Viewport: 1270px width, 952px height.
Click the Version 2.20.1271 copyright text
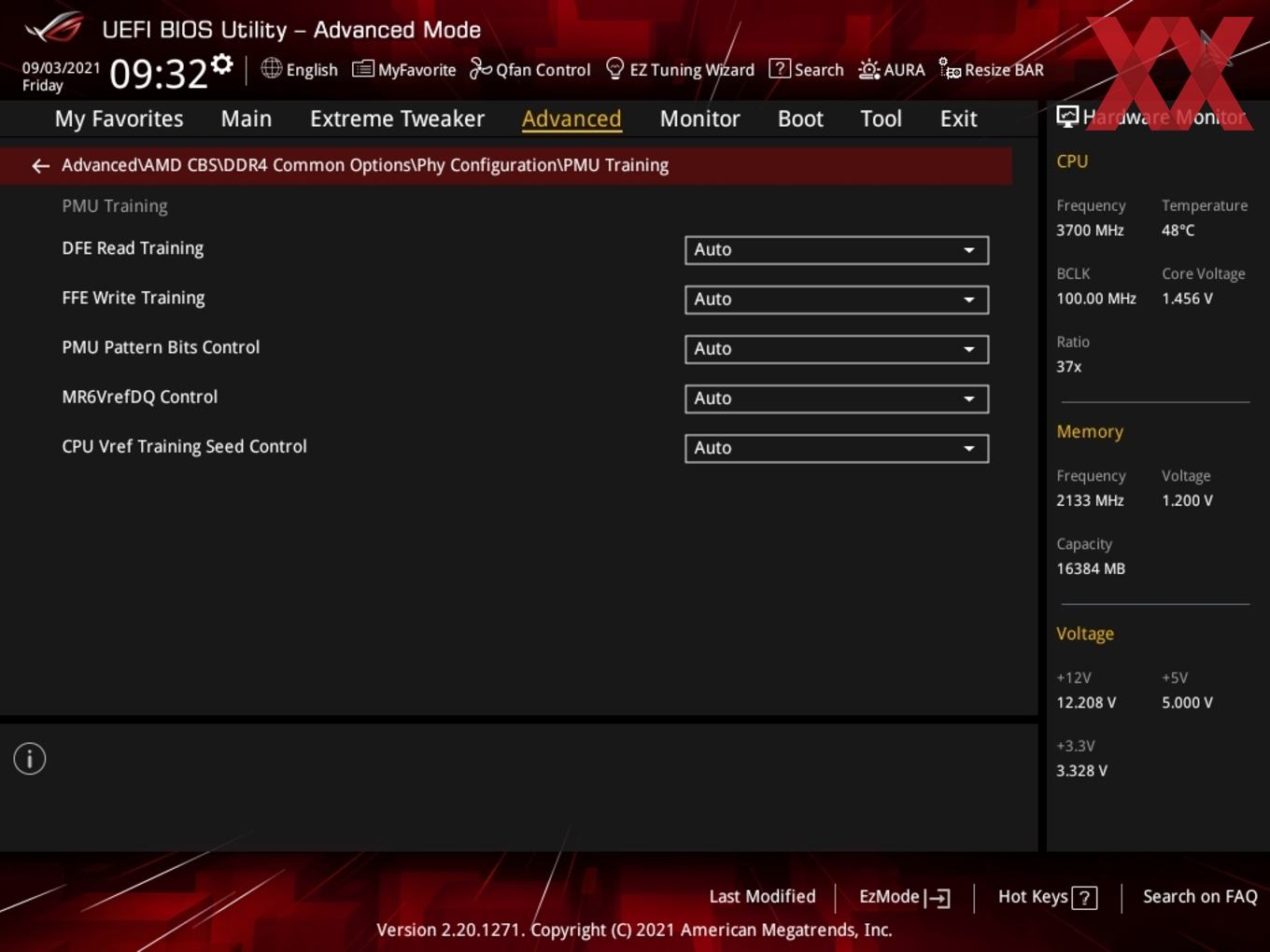(634, 930)
